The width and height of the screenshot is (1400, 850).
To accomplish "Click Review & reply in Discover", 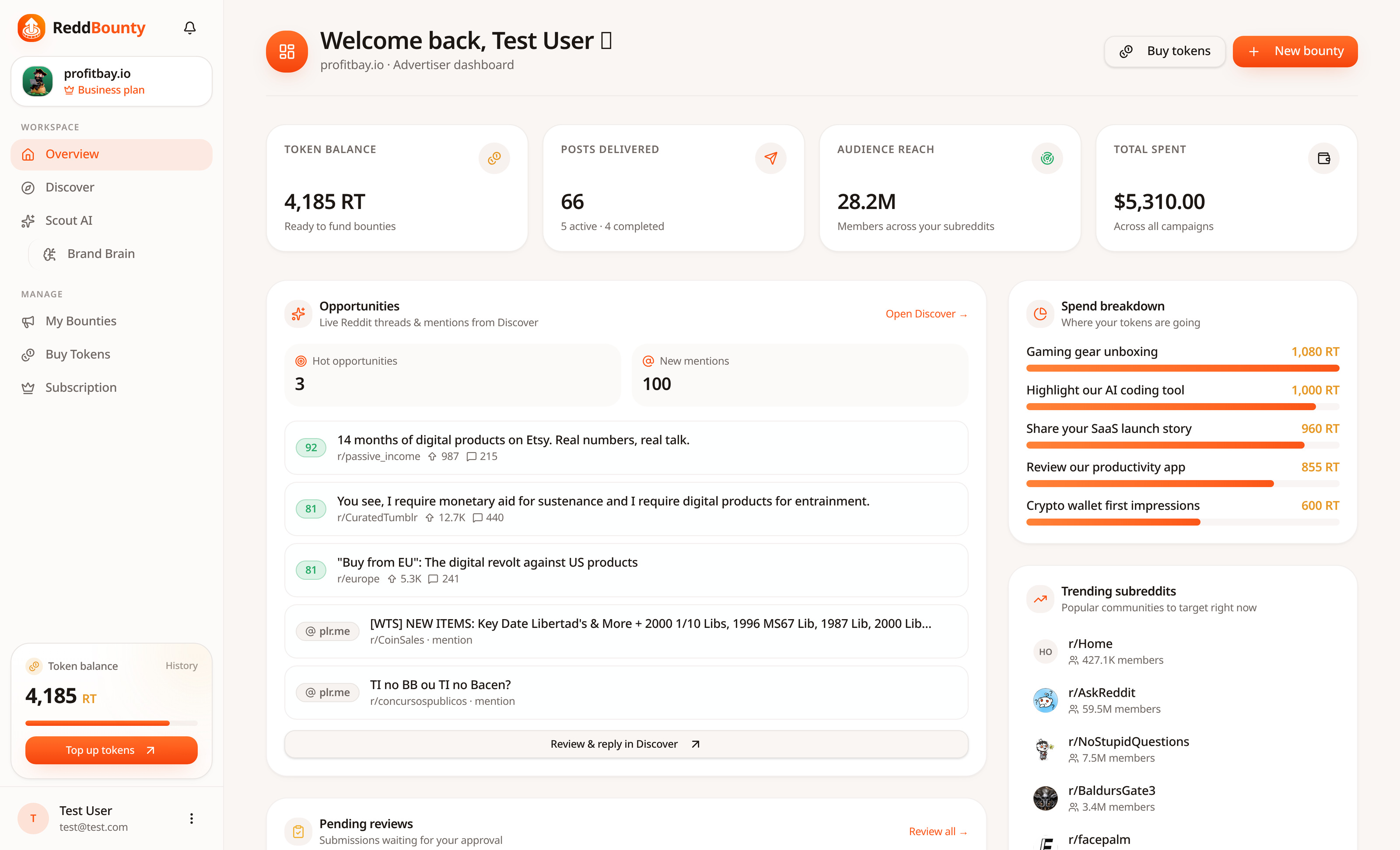I will point(626,744).
